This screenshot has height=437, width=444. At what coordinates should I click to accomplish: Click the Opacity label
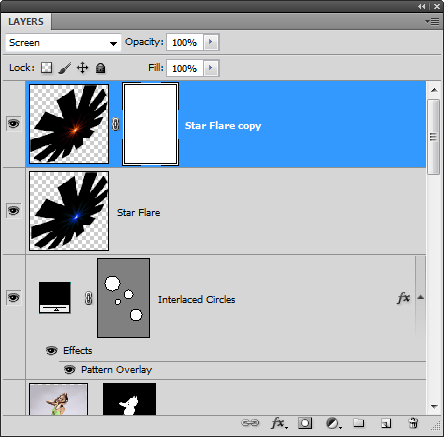click(x=144, y=42)
